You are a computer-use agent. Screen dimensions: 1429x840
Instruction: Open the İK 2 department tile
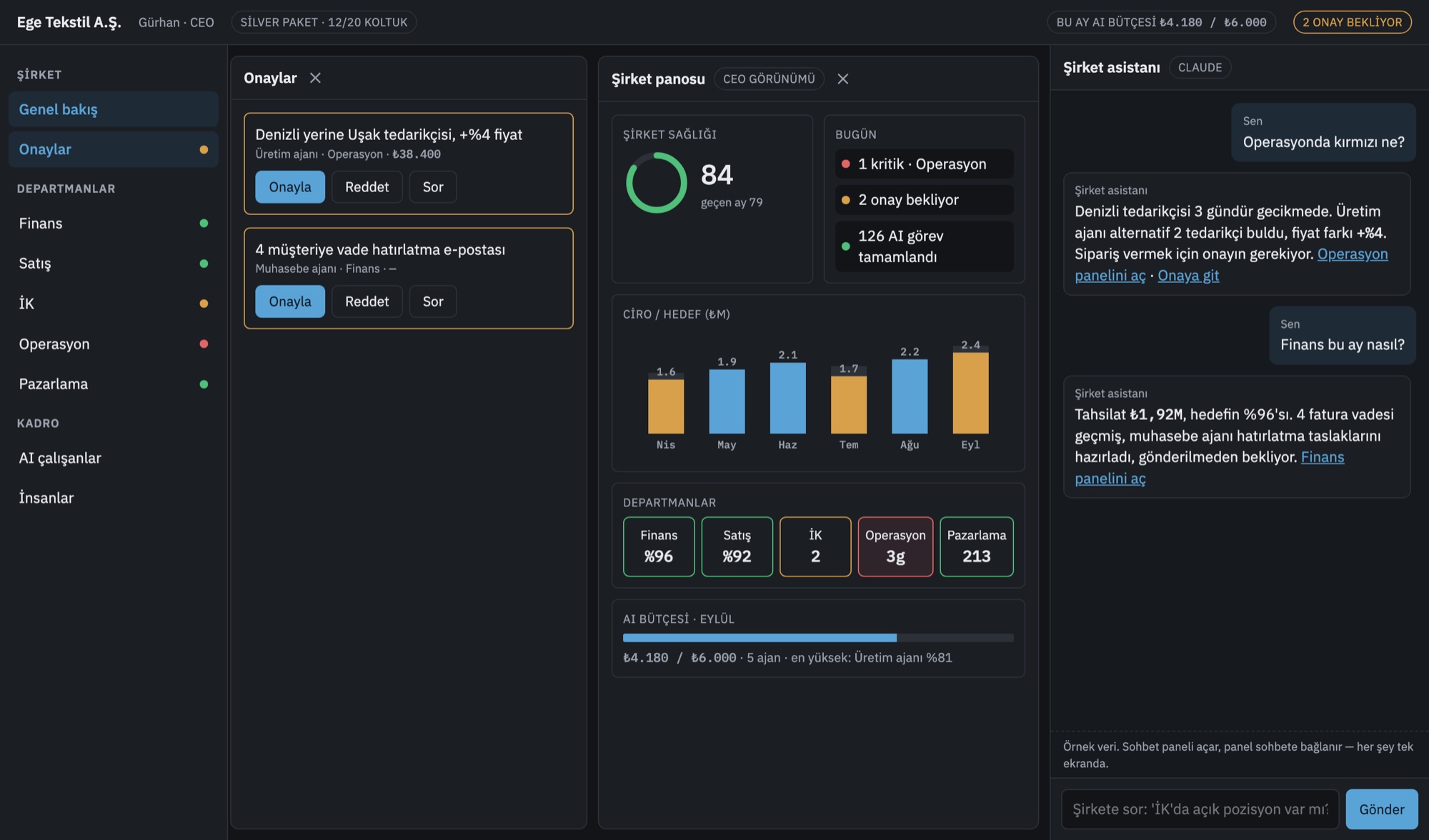(x=815, y=546)
